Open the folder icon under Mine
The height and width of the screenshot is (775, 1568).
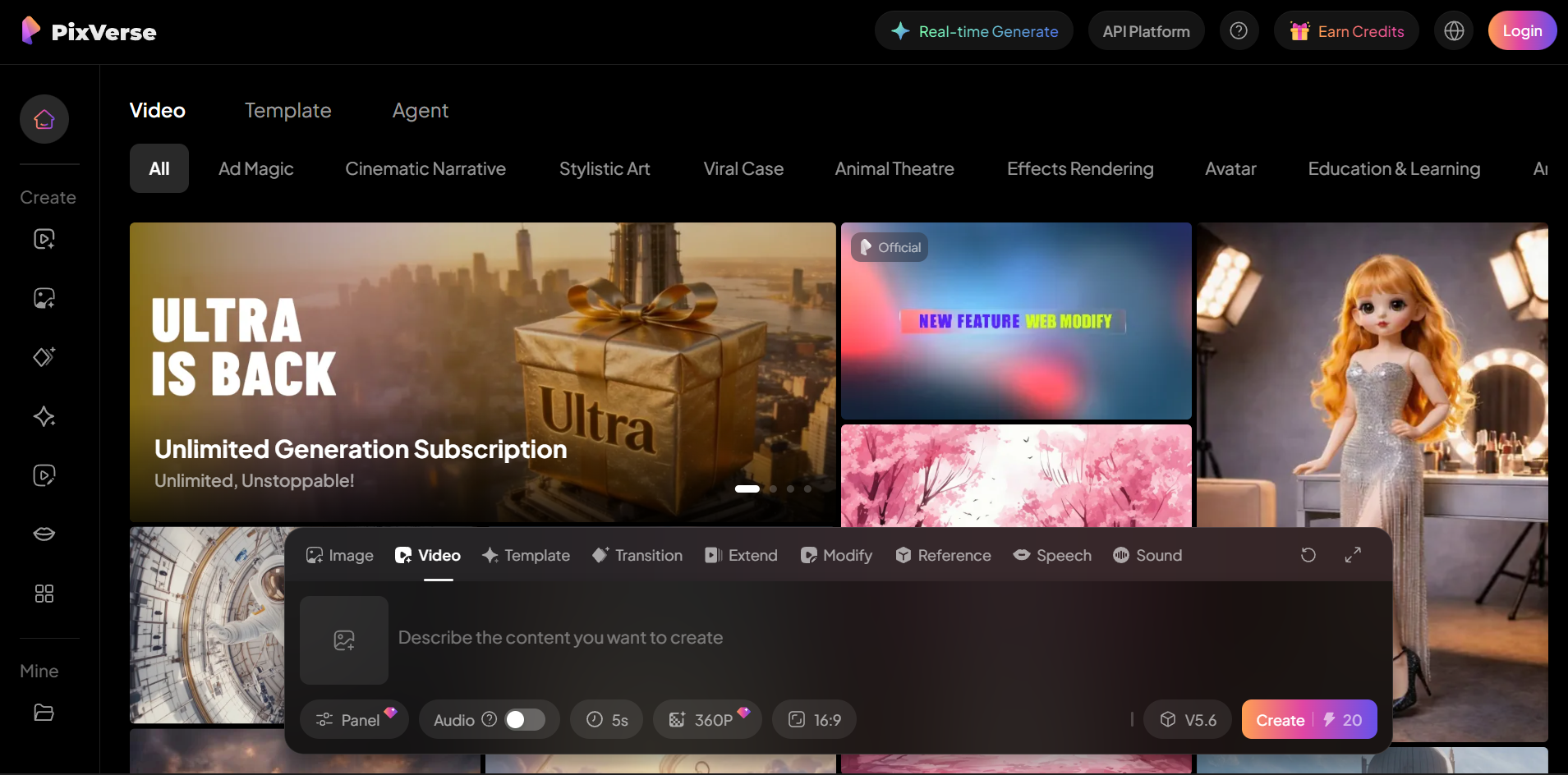[44, 713]
